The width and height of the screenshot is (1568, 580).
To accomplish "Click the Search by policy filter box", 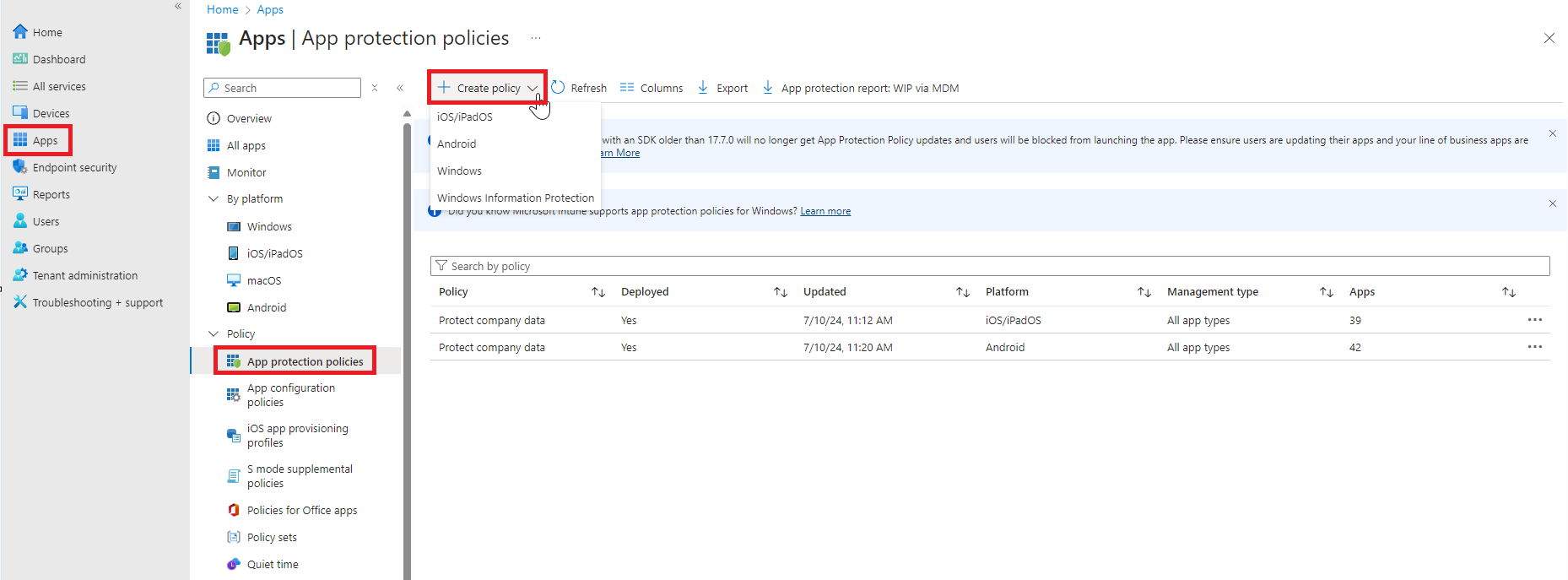I will click(x=990, y=266).
